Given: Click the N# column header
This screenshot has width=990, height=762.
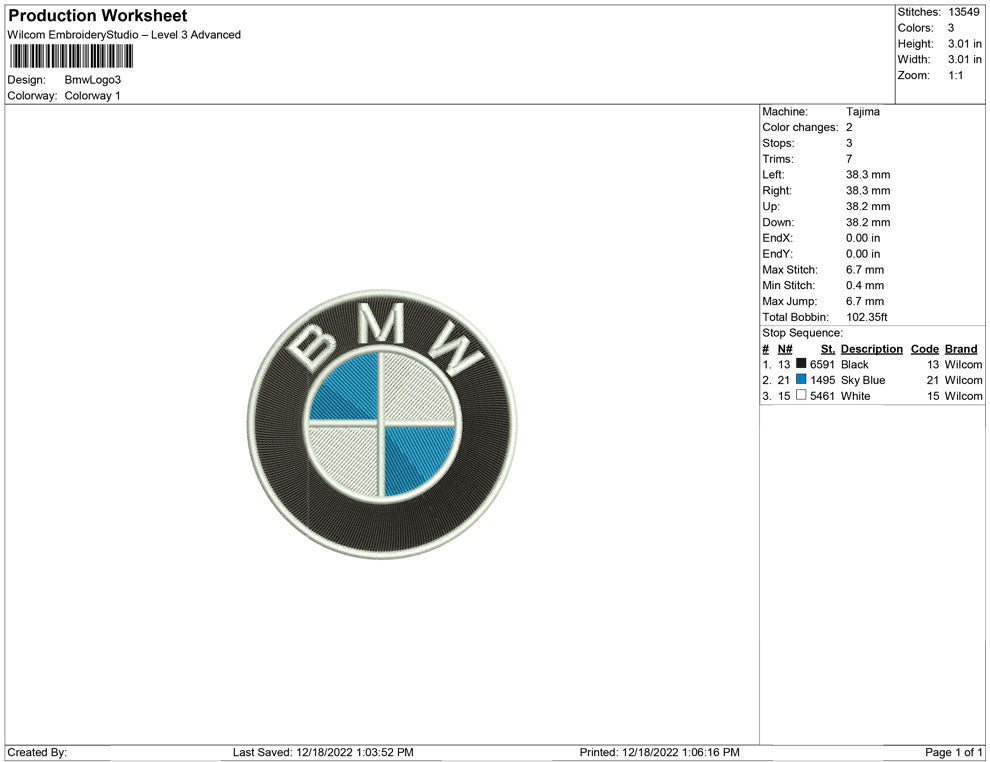Looking at the screenshot, I should (785, 349).
